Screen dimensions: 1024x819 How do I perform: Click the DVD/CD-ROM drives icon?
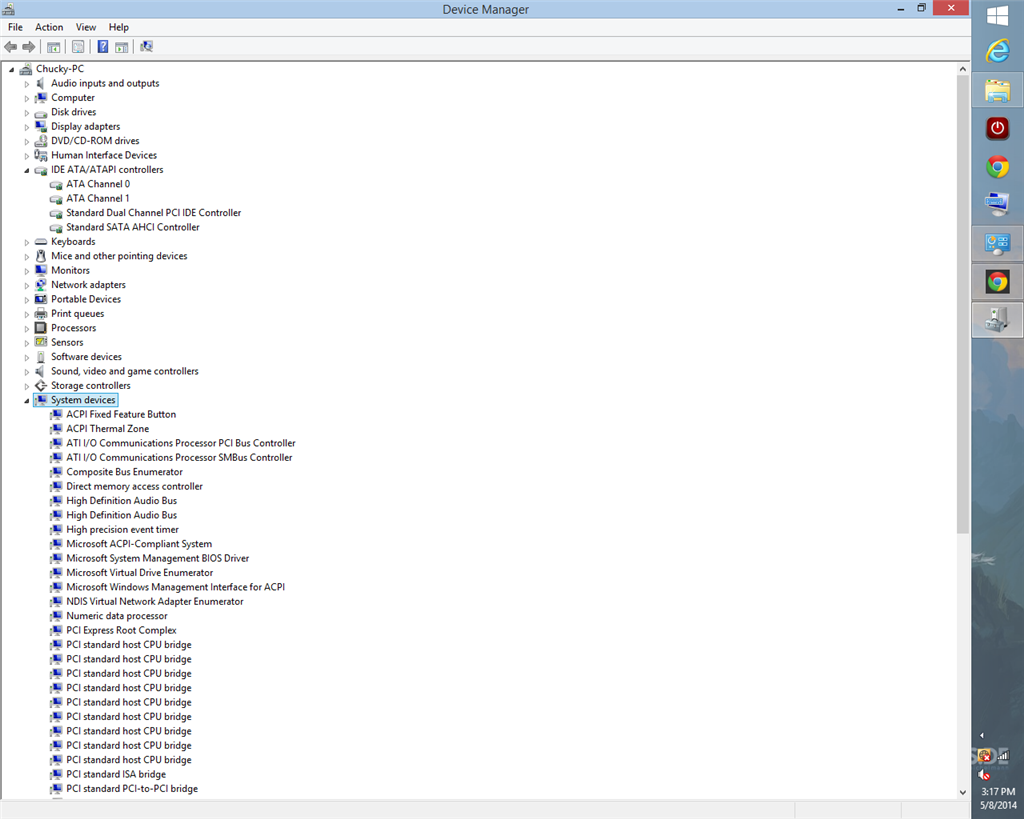tap(41, 140)
